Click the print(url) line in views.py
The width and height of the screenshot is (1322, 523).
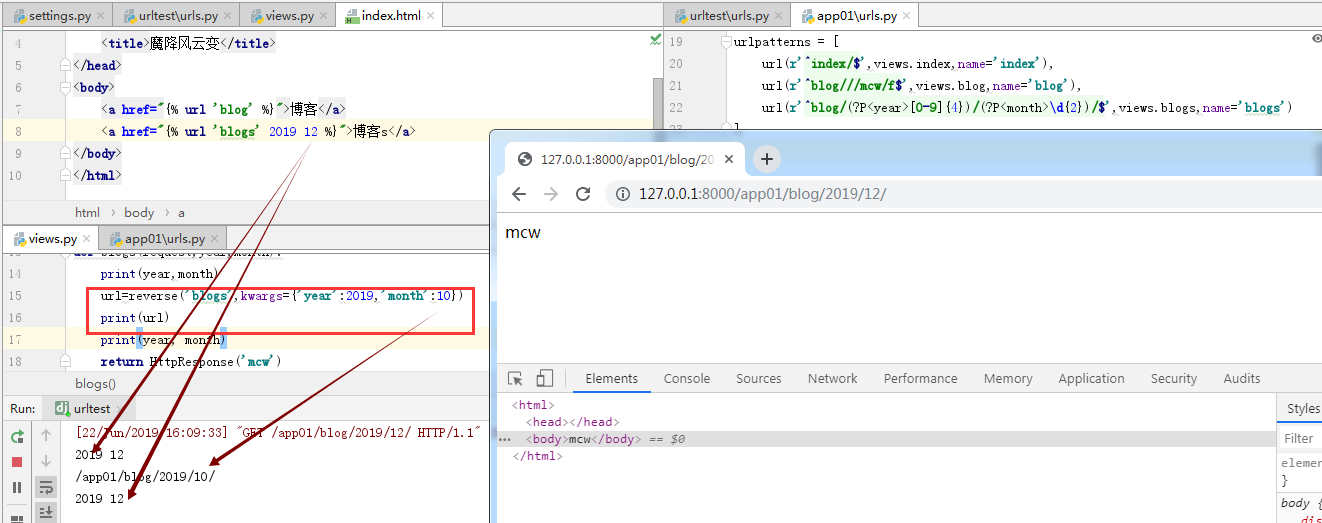(x=135, y=317)
